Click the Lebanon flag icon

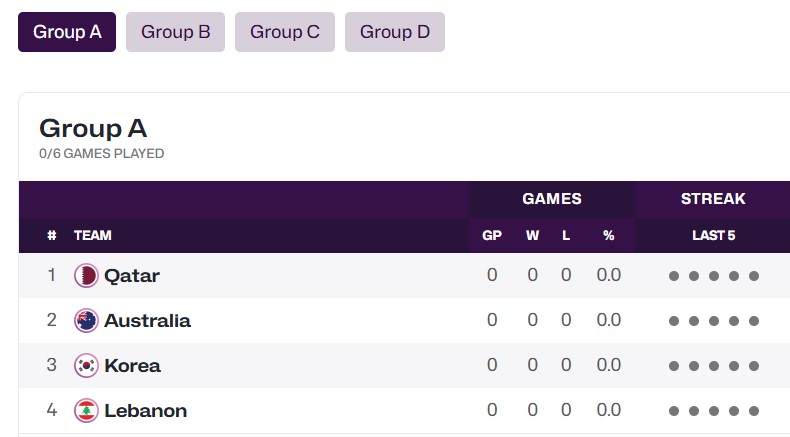click(x=86, y=411)
